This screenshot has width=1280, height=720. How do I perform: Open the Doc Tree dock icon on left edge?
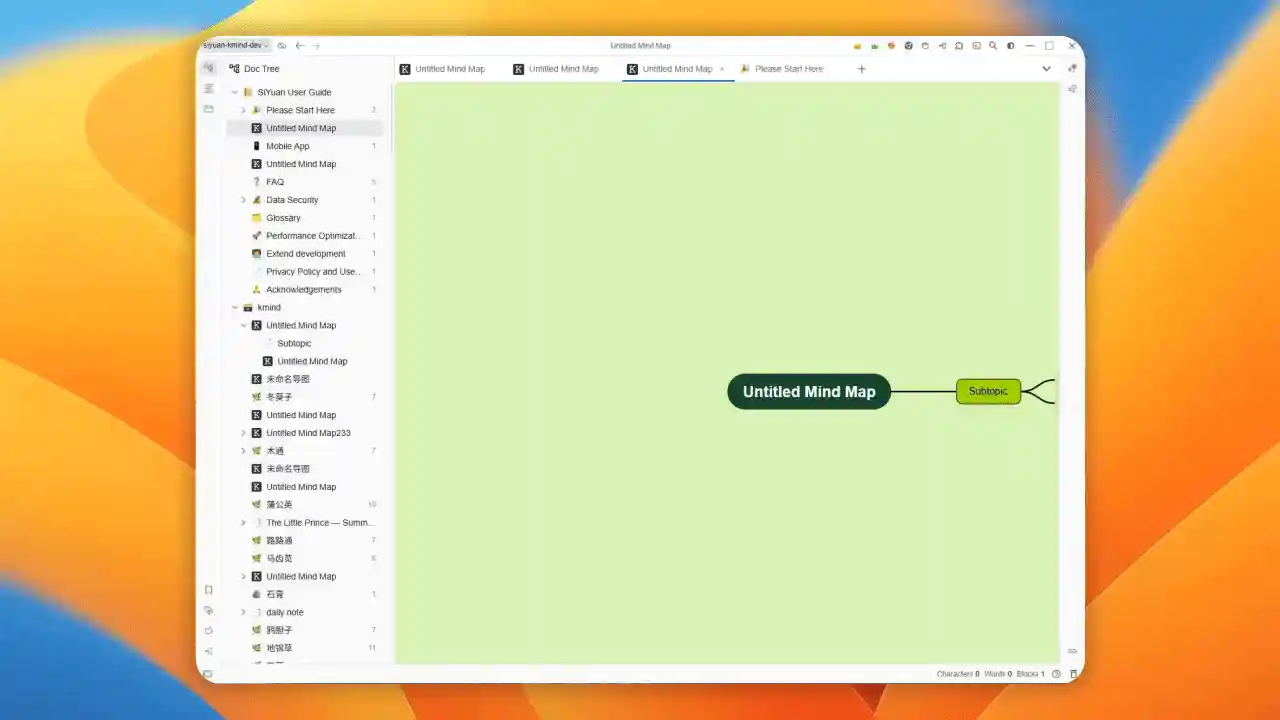point(208,68)
